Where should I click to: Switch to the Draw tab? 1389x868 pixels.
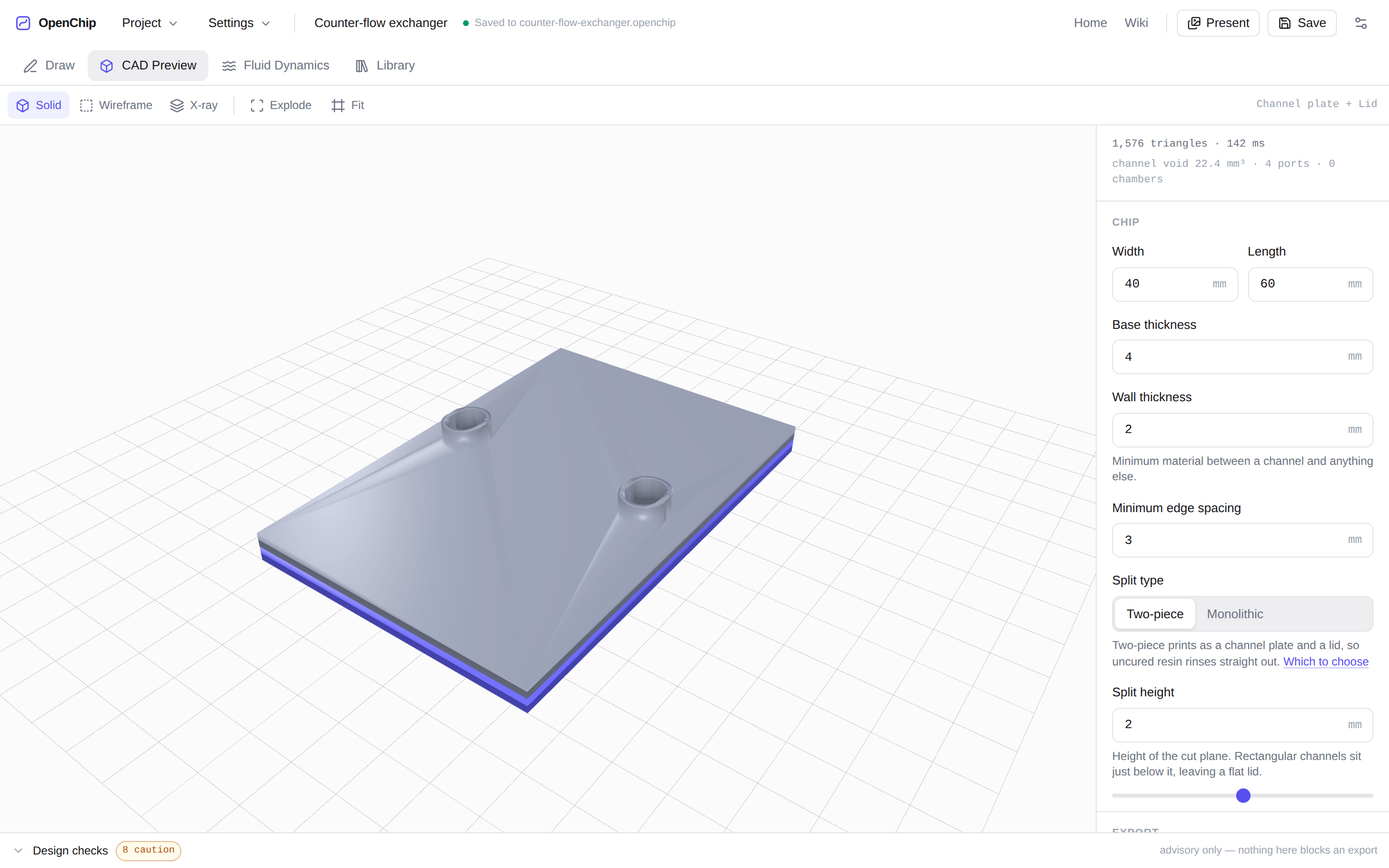click(x=49, y=66)
